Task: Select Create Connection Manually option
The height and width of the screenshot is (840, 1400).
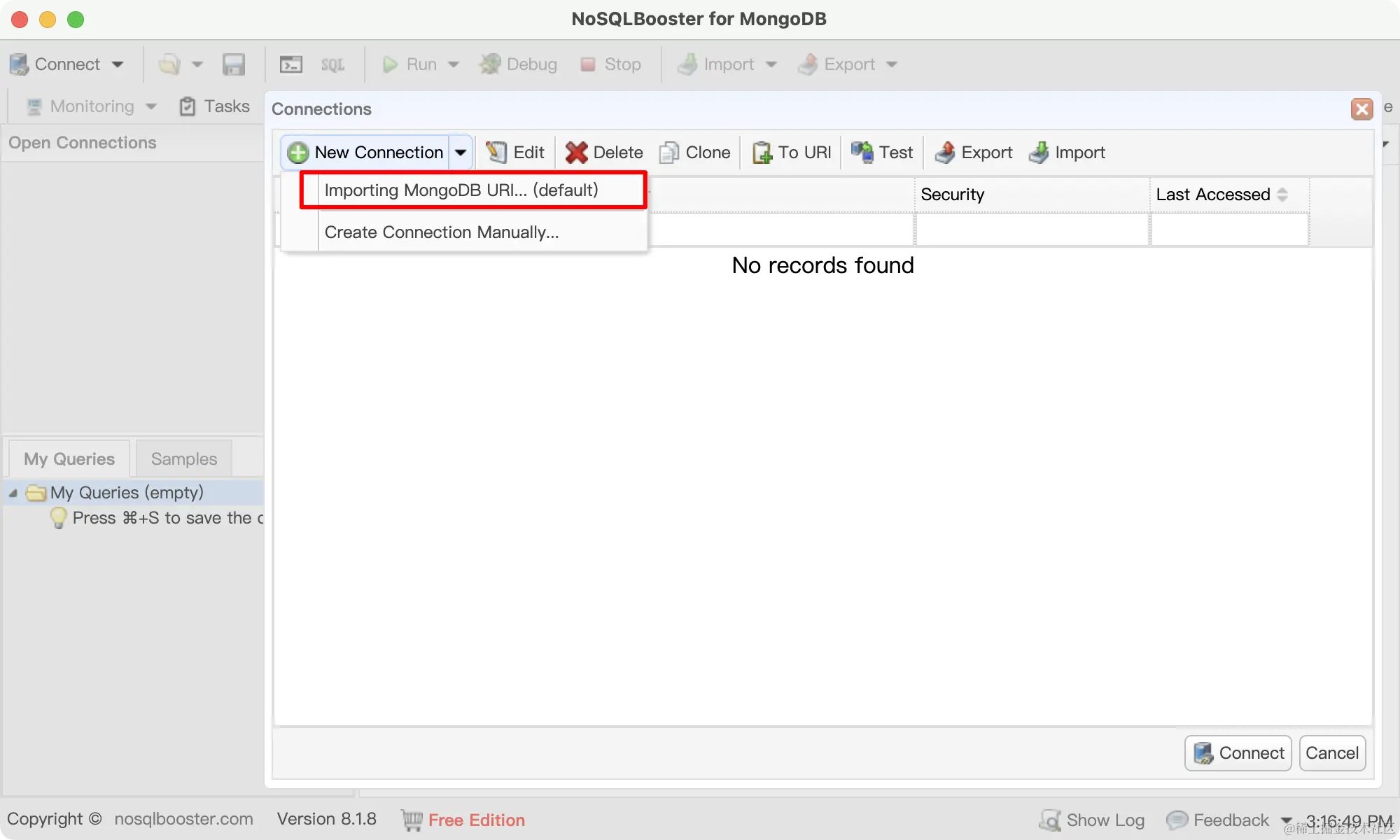Action: pyautogui.click(x=441, y=232)
